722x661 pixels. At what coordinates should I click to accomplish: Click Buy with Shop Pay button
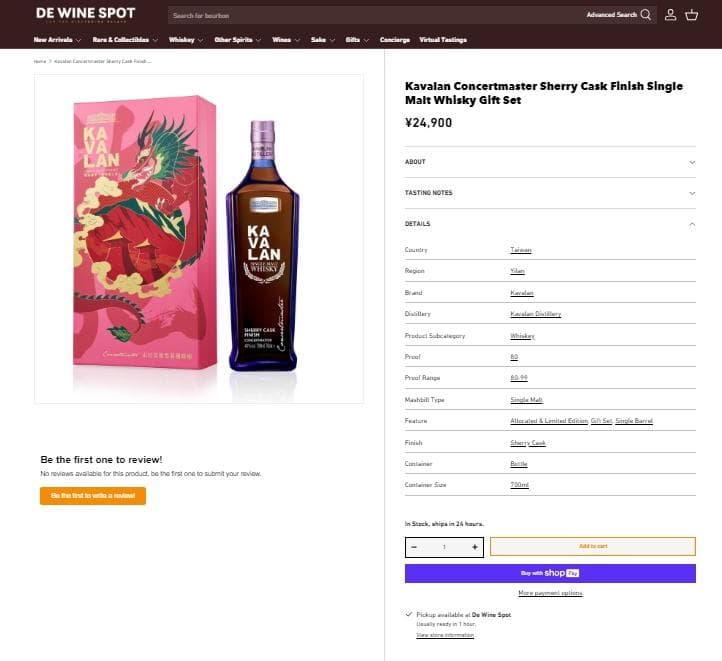(550, 573)
